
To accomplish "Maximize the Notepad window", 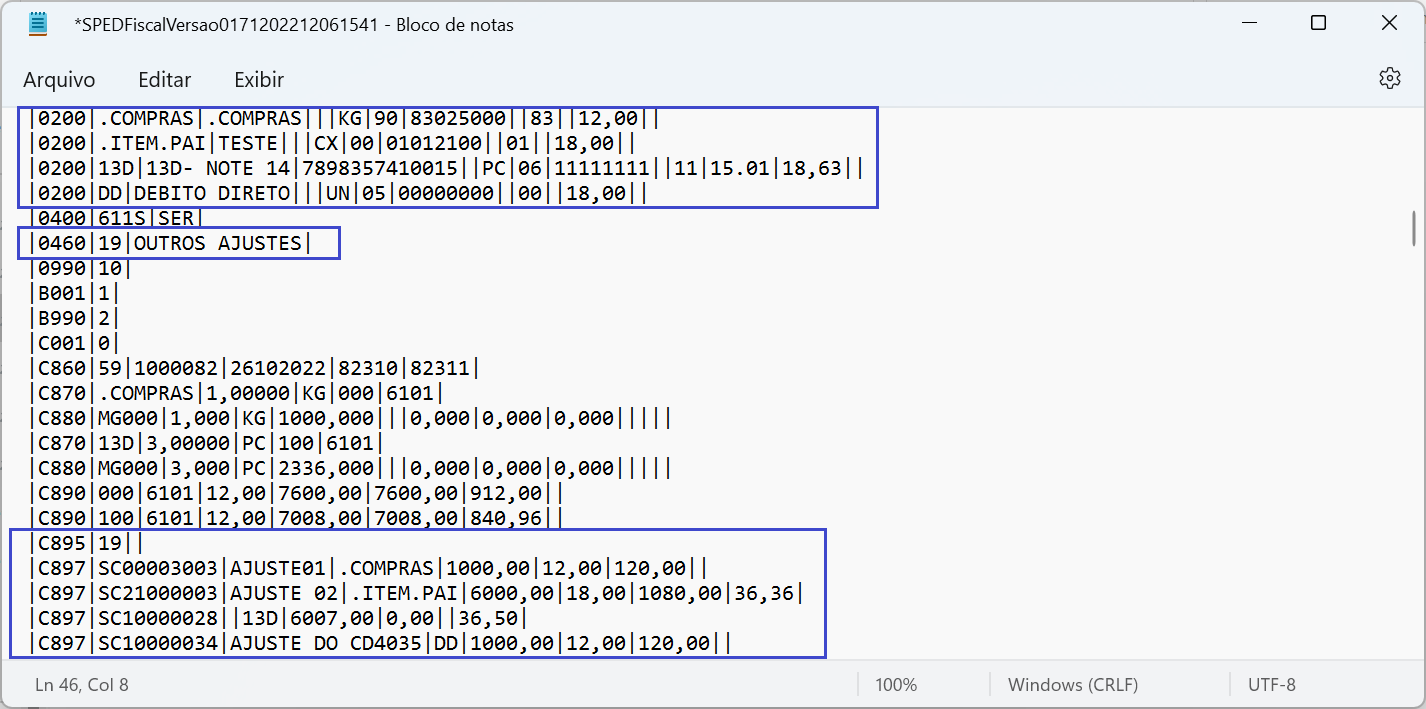I will point(1318,24).
